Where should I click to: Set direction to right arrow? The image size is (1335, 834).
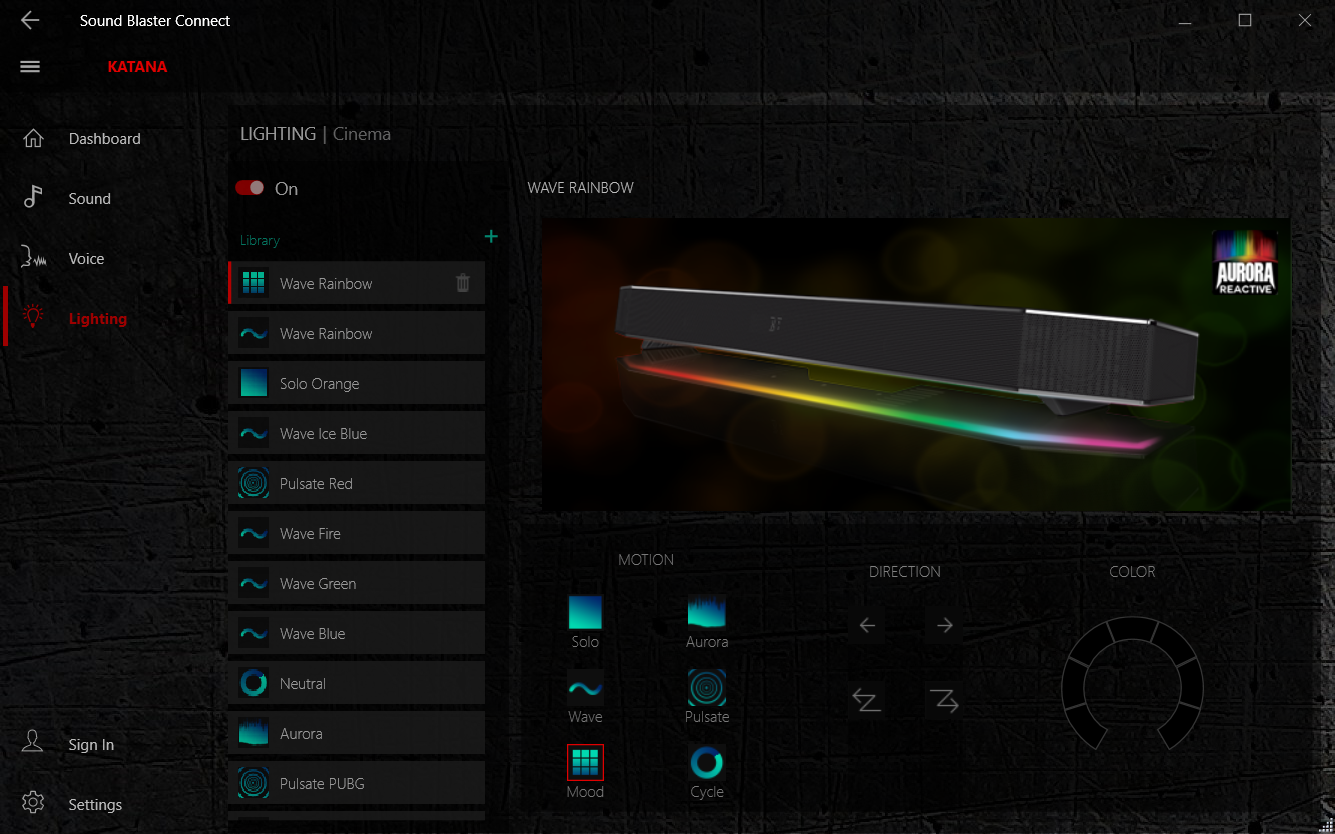(x=944, y=626)
